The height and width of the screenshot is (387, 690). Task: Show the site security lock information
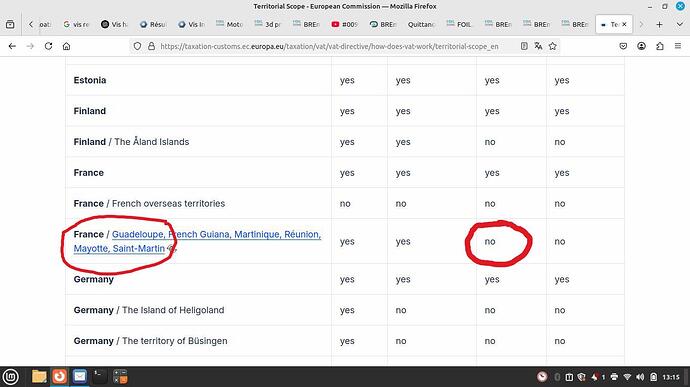[x=151, y=46]
